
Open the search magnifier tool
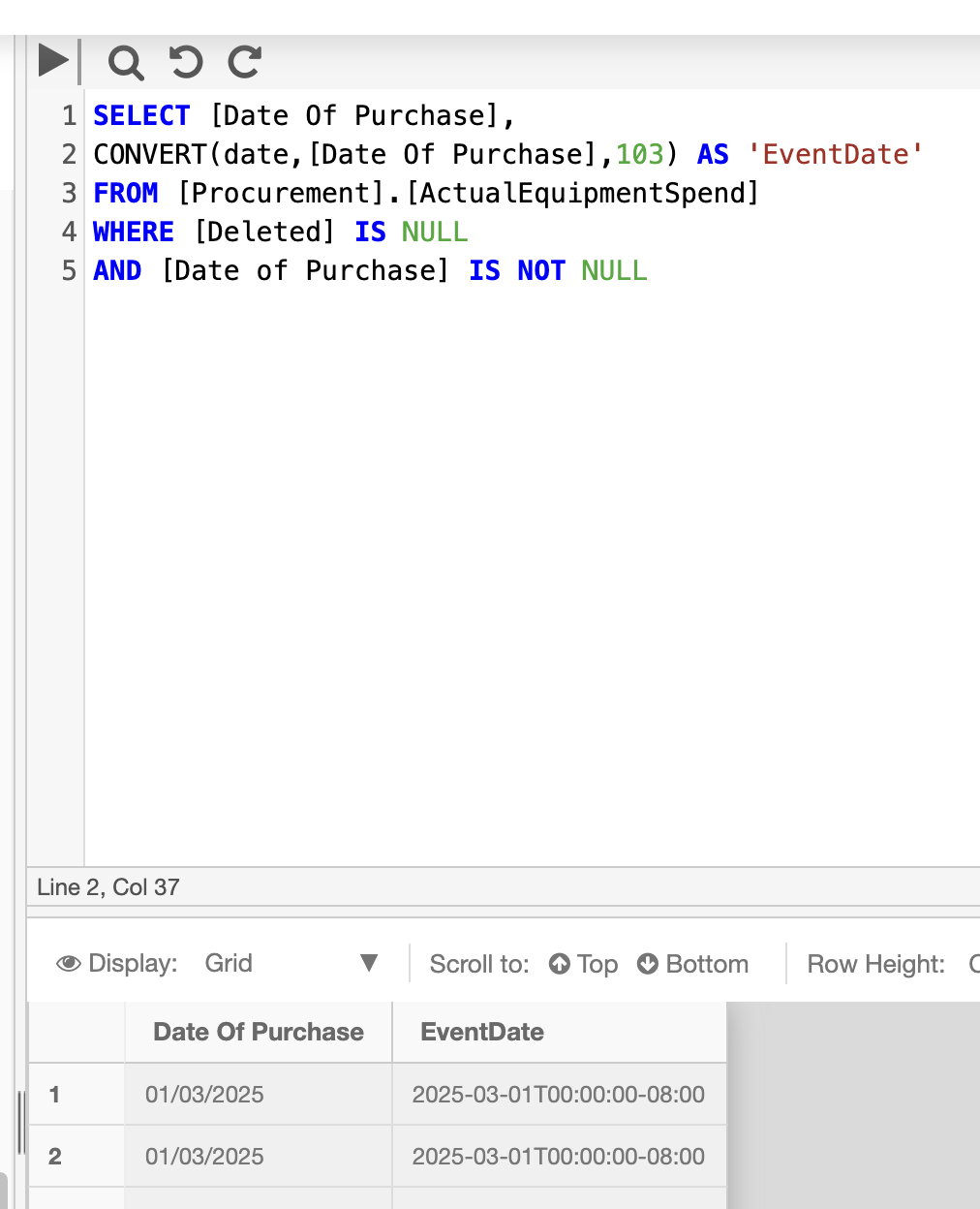click(x=126, y=62)
